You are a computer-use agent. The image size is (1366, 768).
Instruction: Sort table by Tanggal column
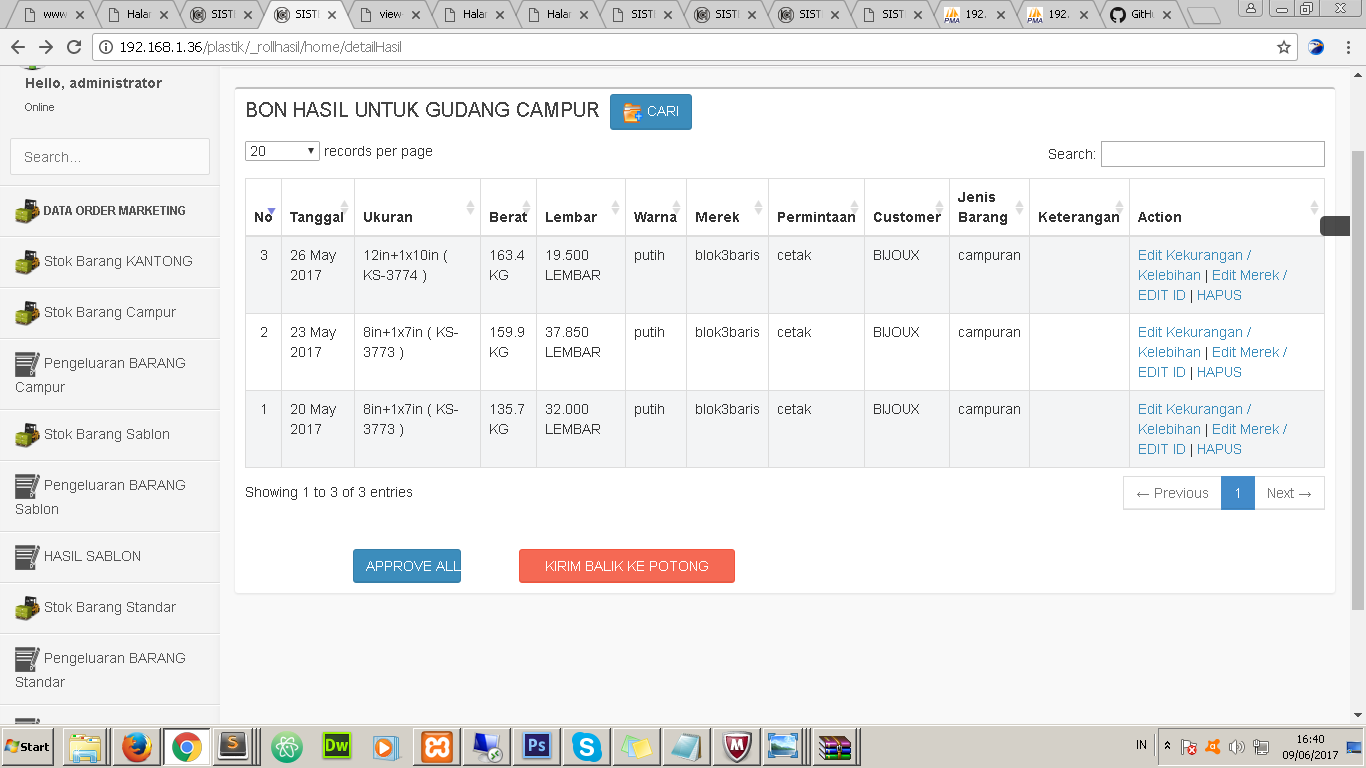tap(317, 217)
